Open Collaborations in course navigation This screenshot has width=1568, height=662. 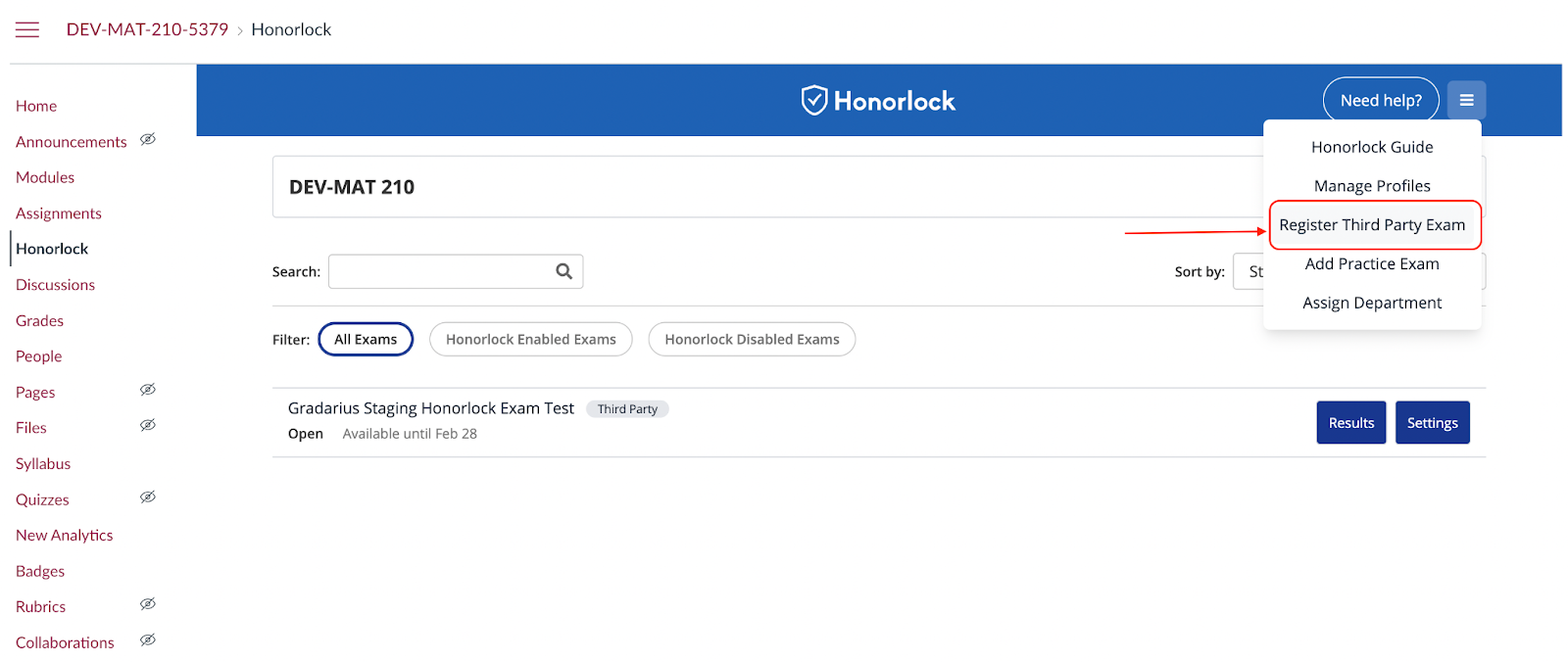65,642
